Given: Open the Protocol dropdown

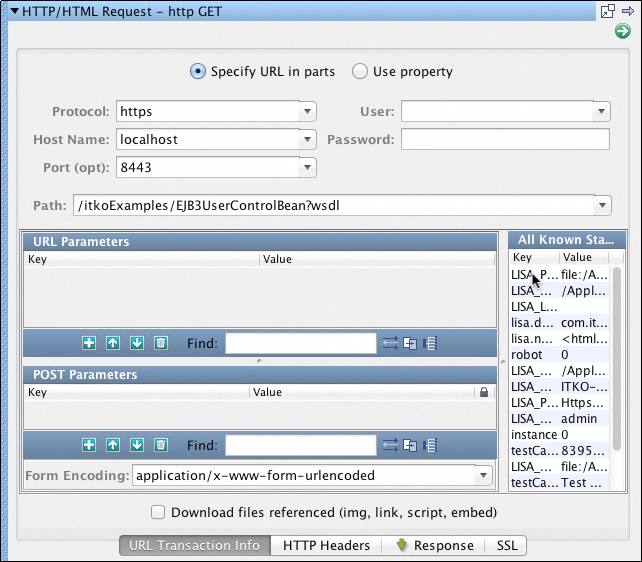Looking at the screenshot, I should click(x=307, y=112).
